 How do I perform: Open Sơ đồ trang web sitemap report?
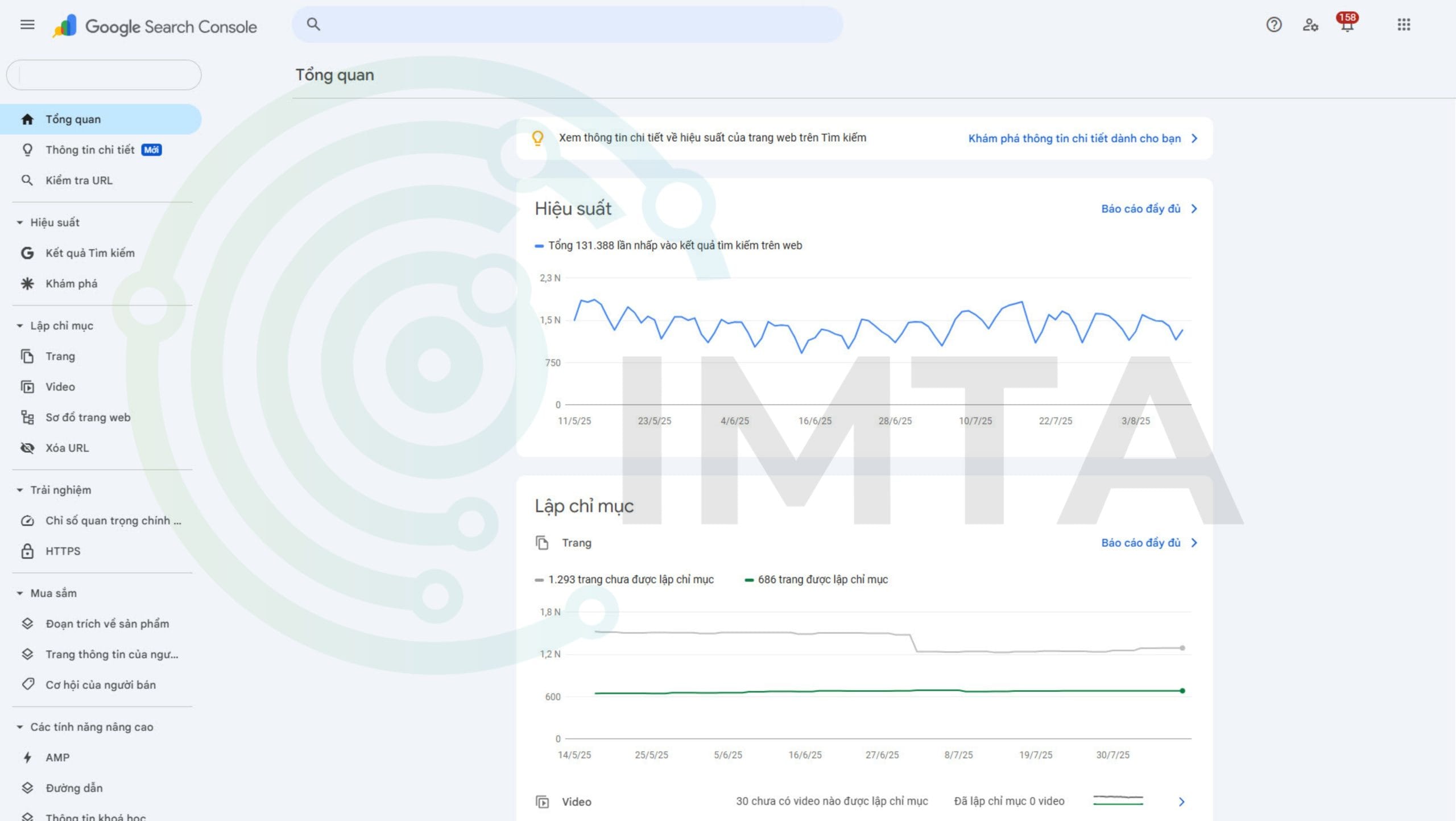88,417
